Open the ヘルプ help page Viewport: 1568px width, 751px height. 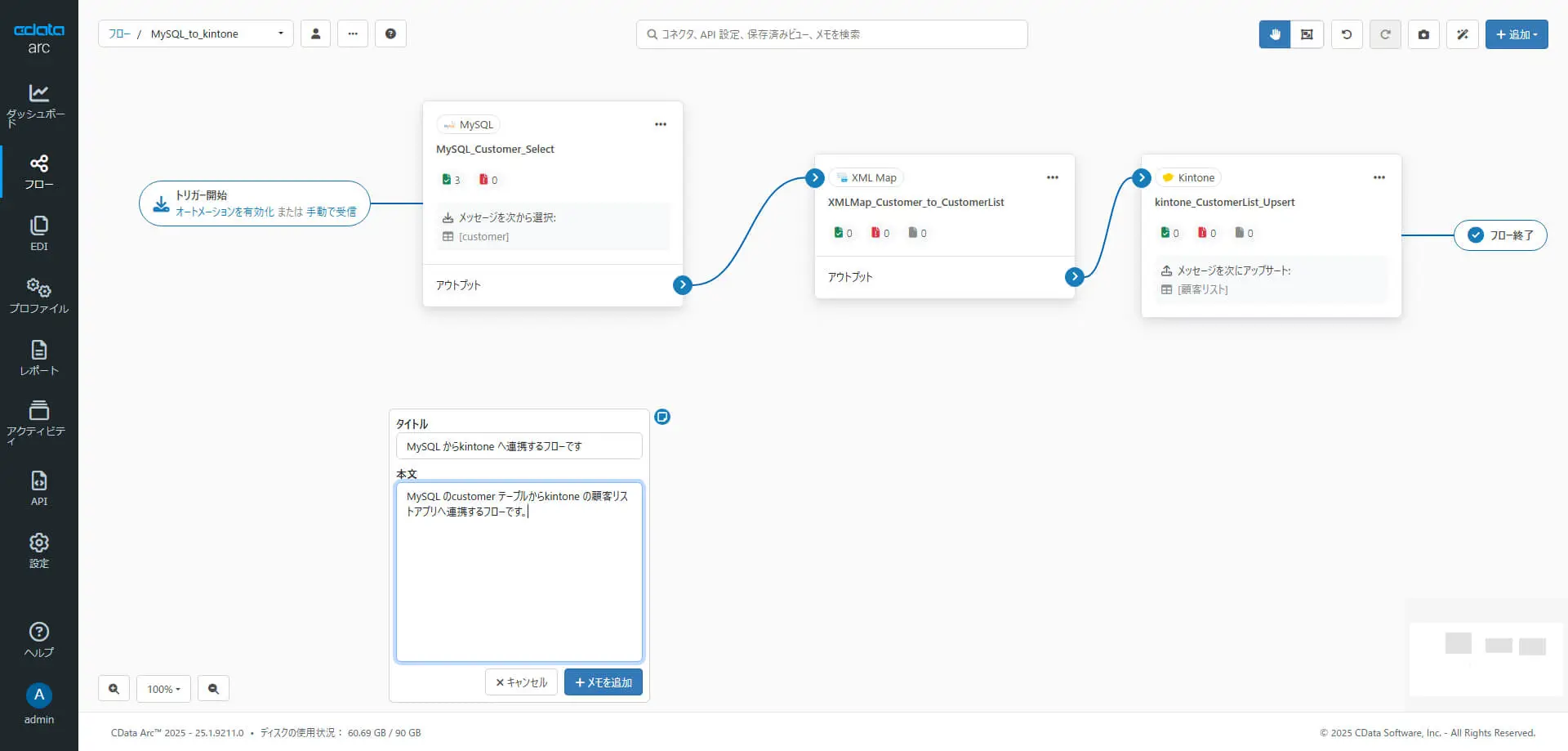coord(38,639)
